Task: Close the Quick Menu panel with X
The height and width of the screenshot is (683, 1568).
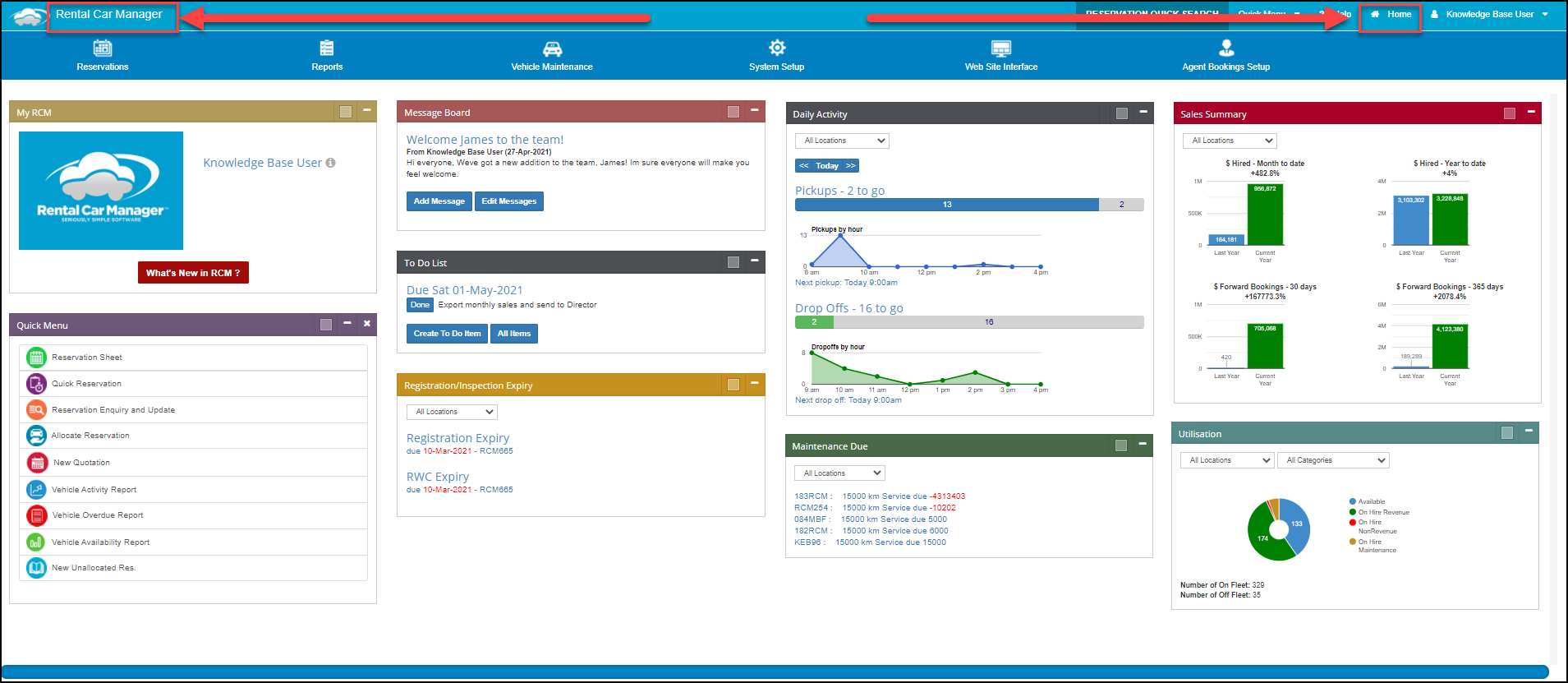Action: (x=367, y=324)
